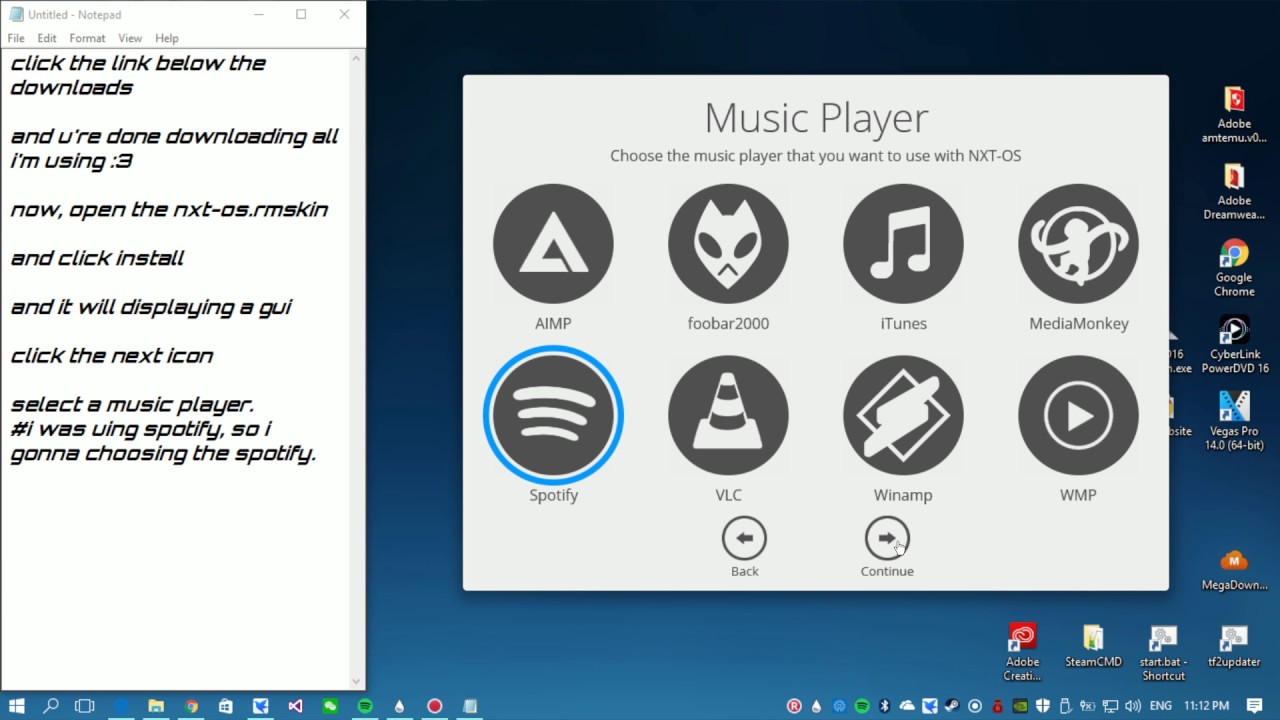Open Chrome from the taskbar
1280x720 pixels.
(191, 706)
